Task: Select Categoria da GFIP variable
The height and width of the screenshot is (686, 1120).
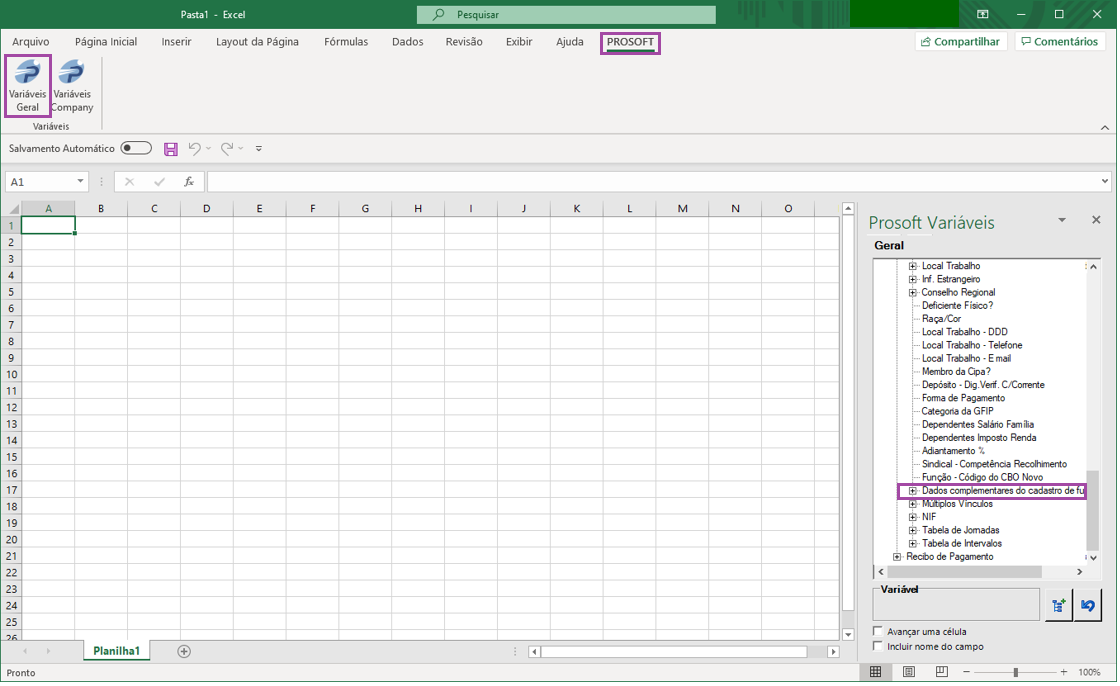Action: pos(957,412)
